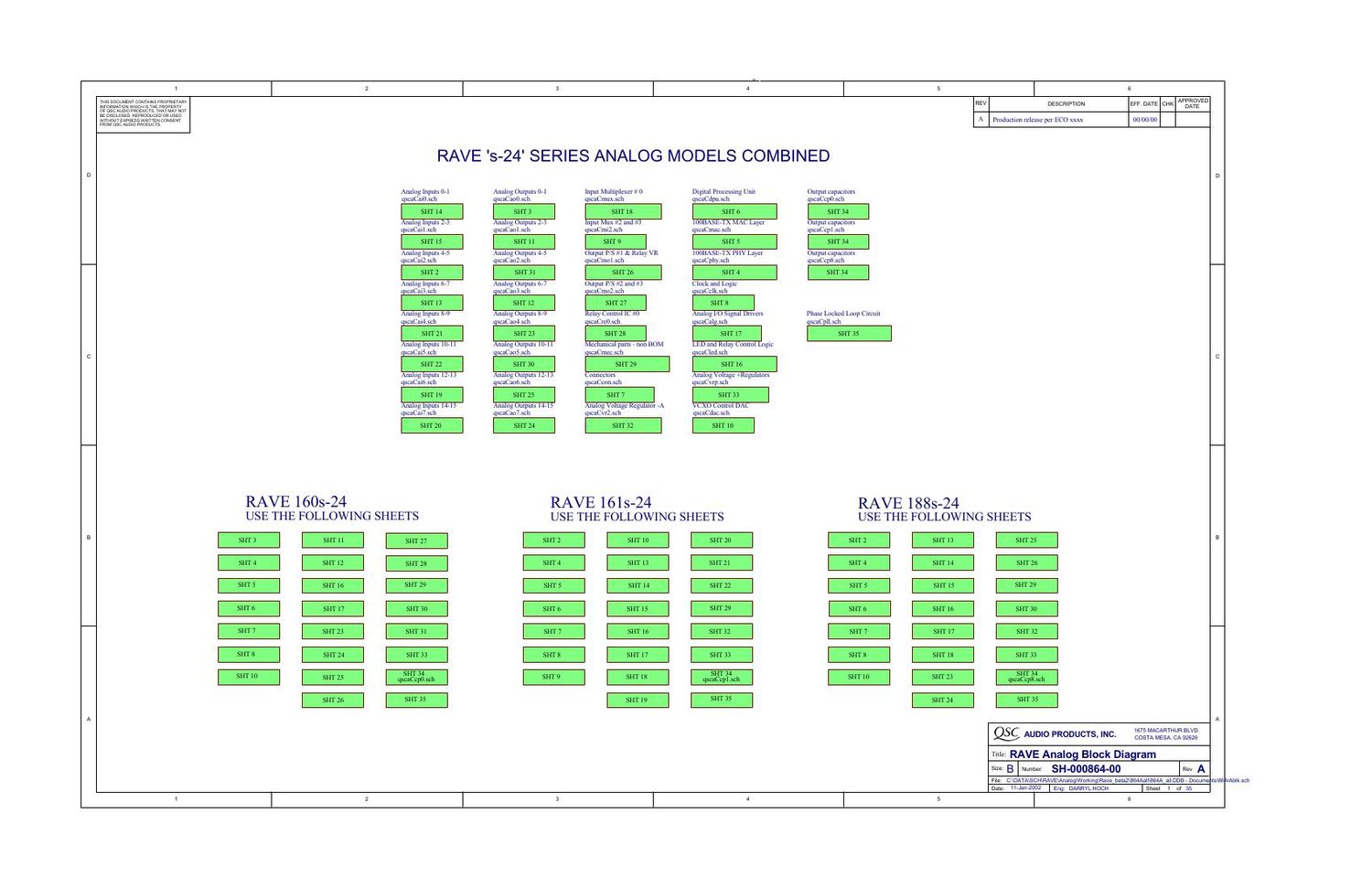Click SHT 27 in the RAVE 160s-24 sheet list

click(417, 540)
